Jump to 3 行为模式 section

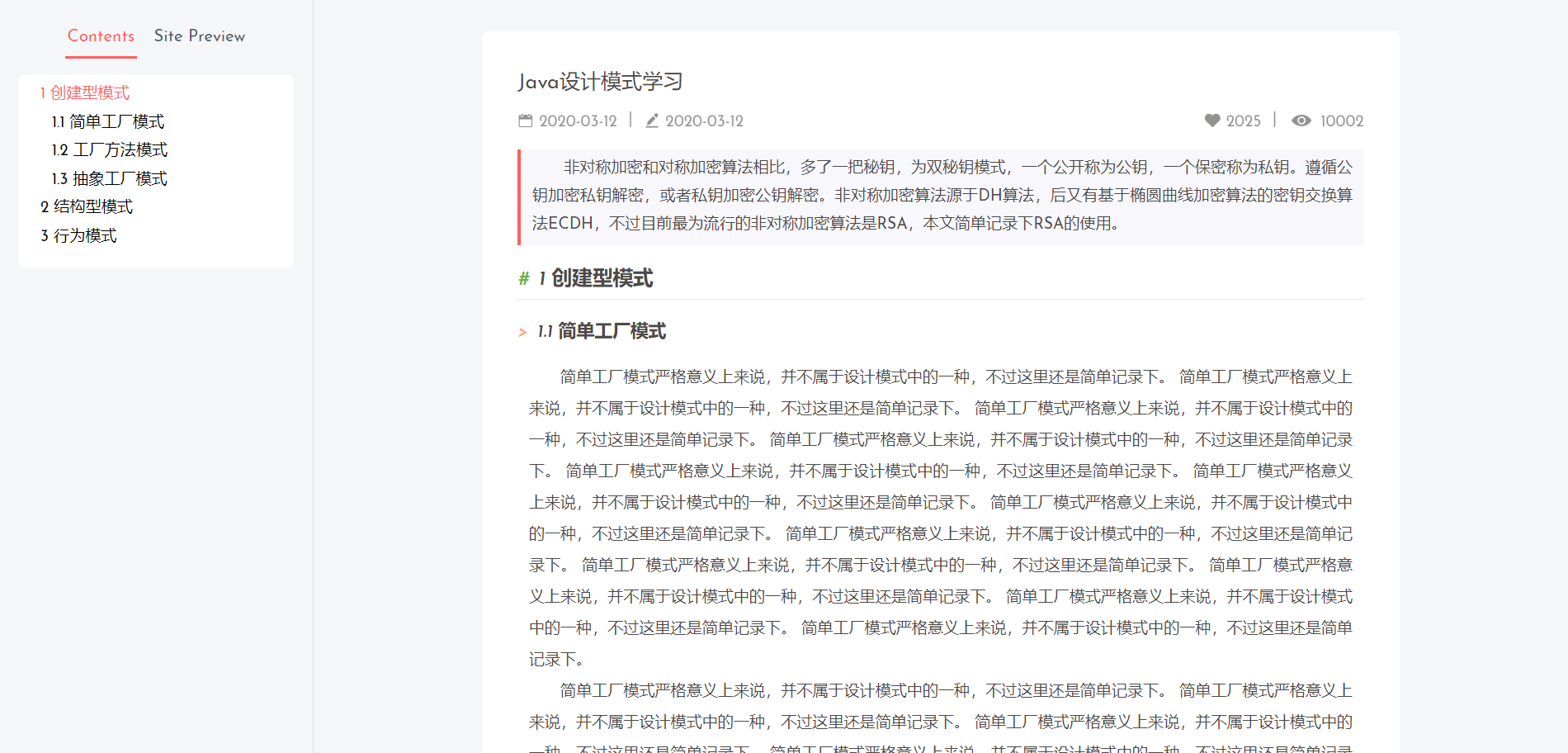79,235
